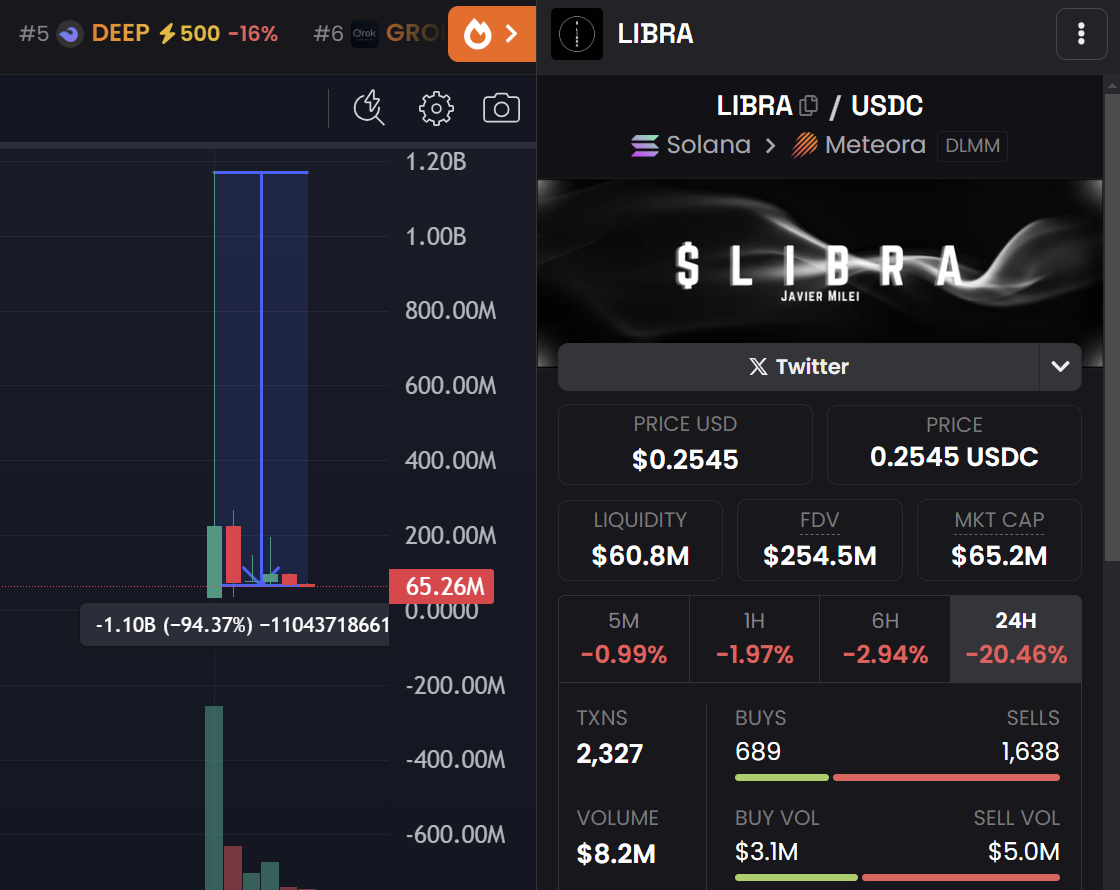Click the red sells ratio bar
This screenshot has height=890, width=1120.
pos(946,777)
